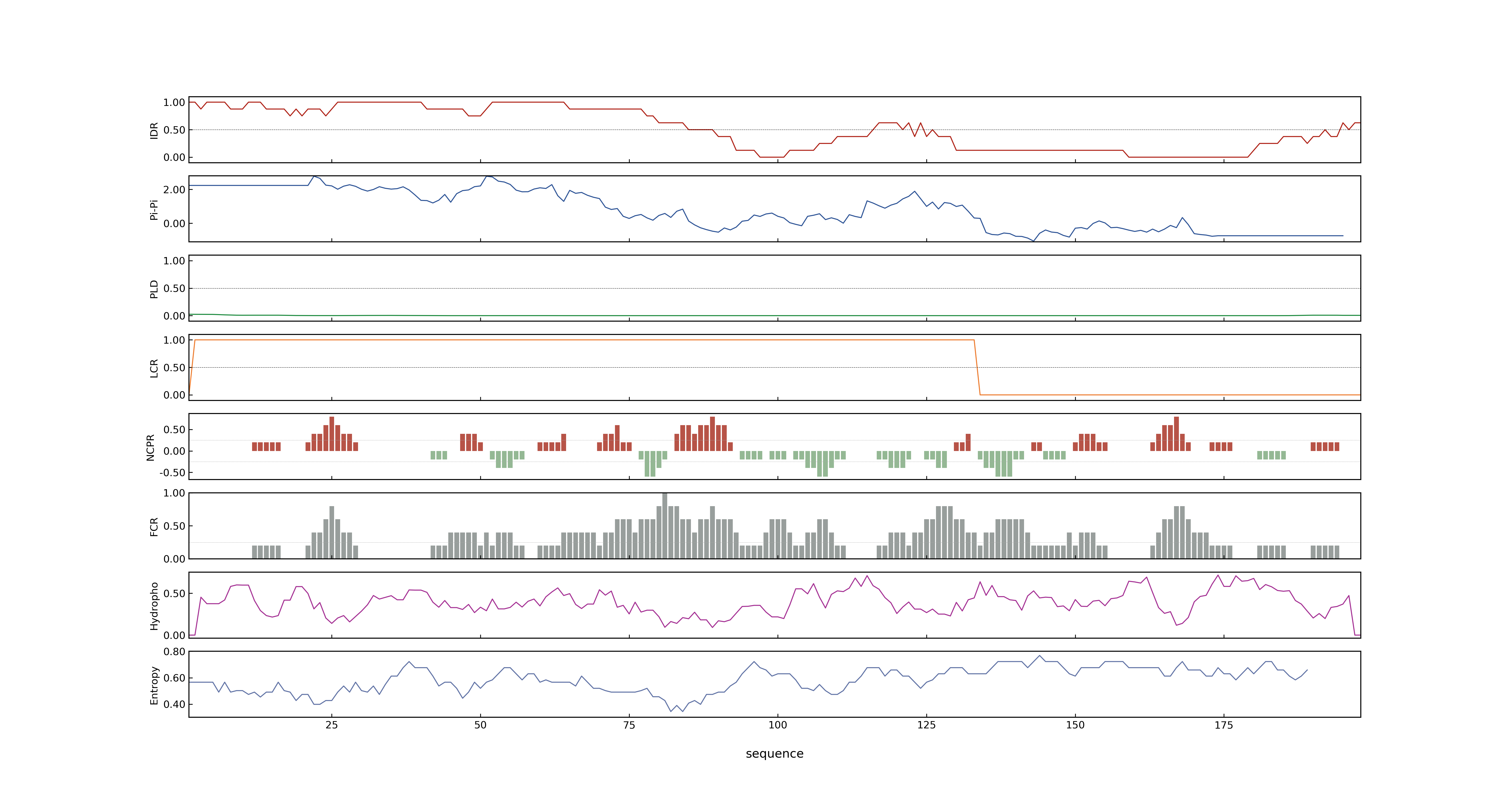This screenshot has height=806, width=1512.
Task: Click the -0.50 tick on NCPR axis
Action: click(x=172, y=473)
